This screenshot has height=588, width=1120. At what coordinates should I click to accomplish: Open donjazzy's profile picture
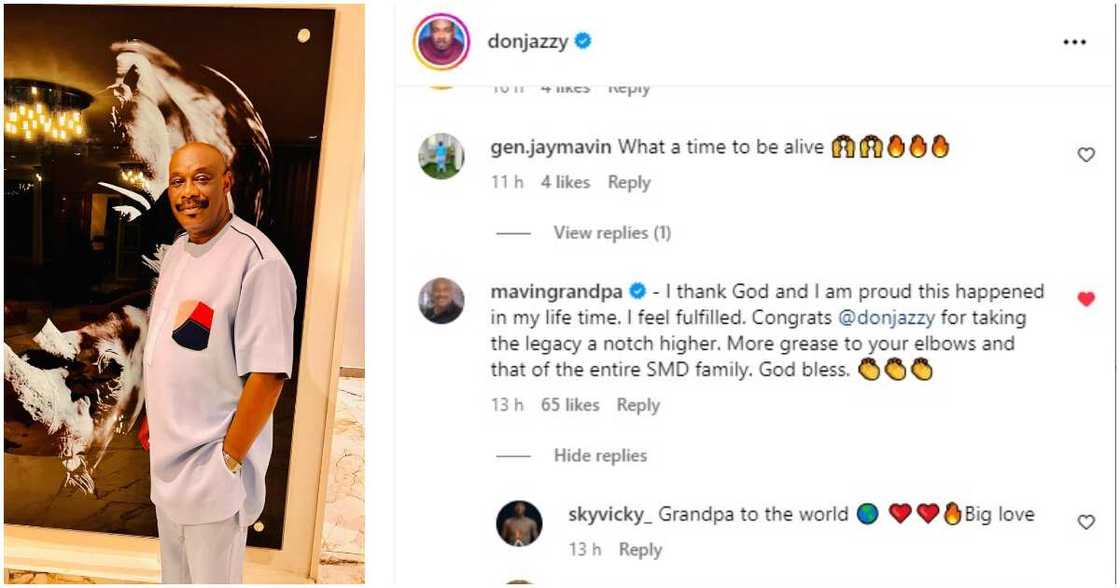[x=441, y=42]
